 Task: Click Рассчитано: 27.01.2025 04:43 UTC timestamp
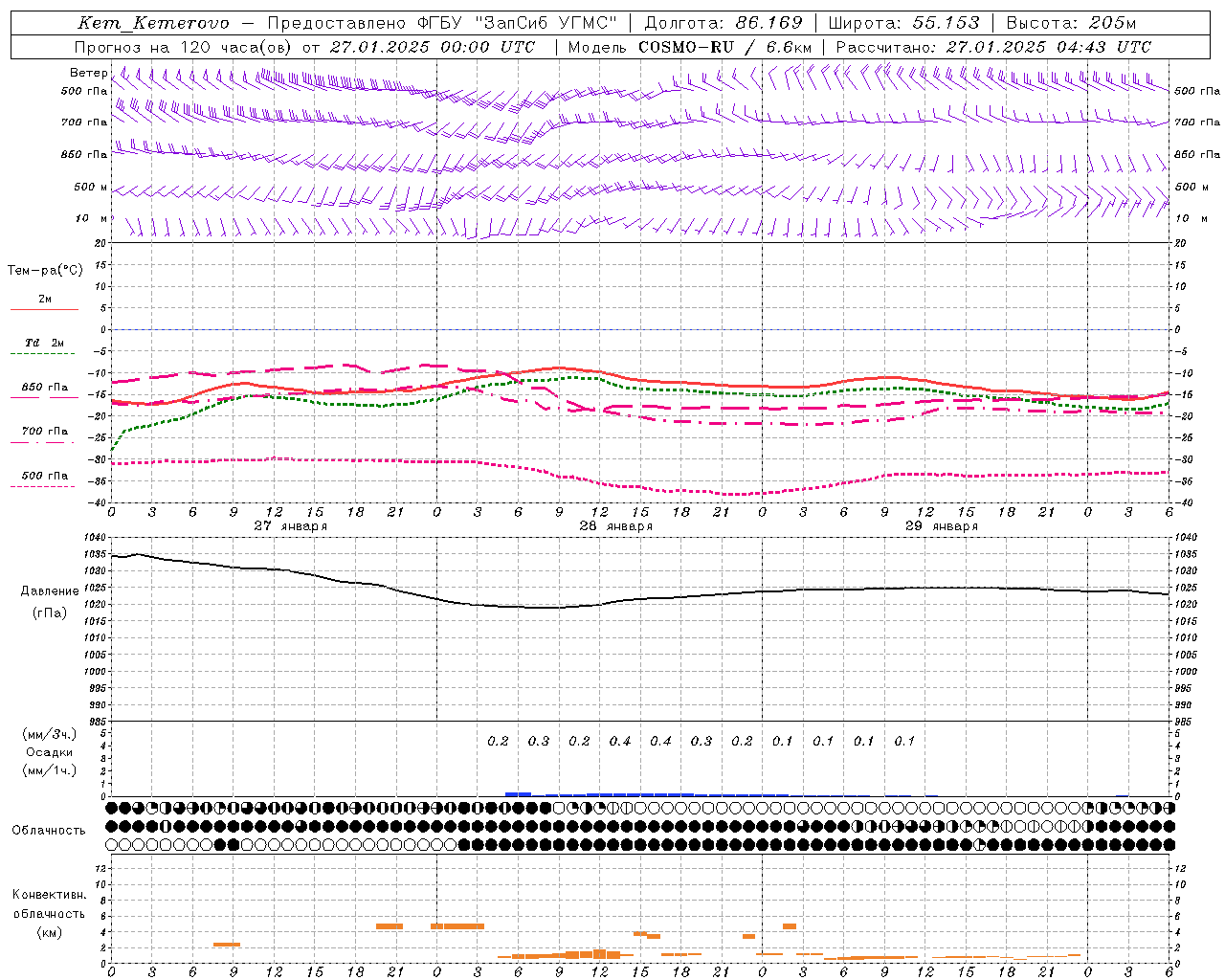coord(993,47)
